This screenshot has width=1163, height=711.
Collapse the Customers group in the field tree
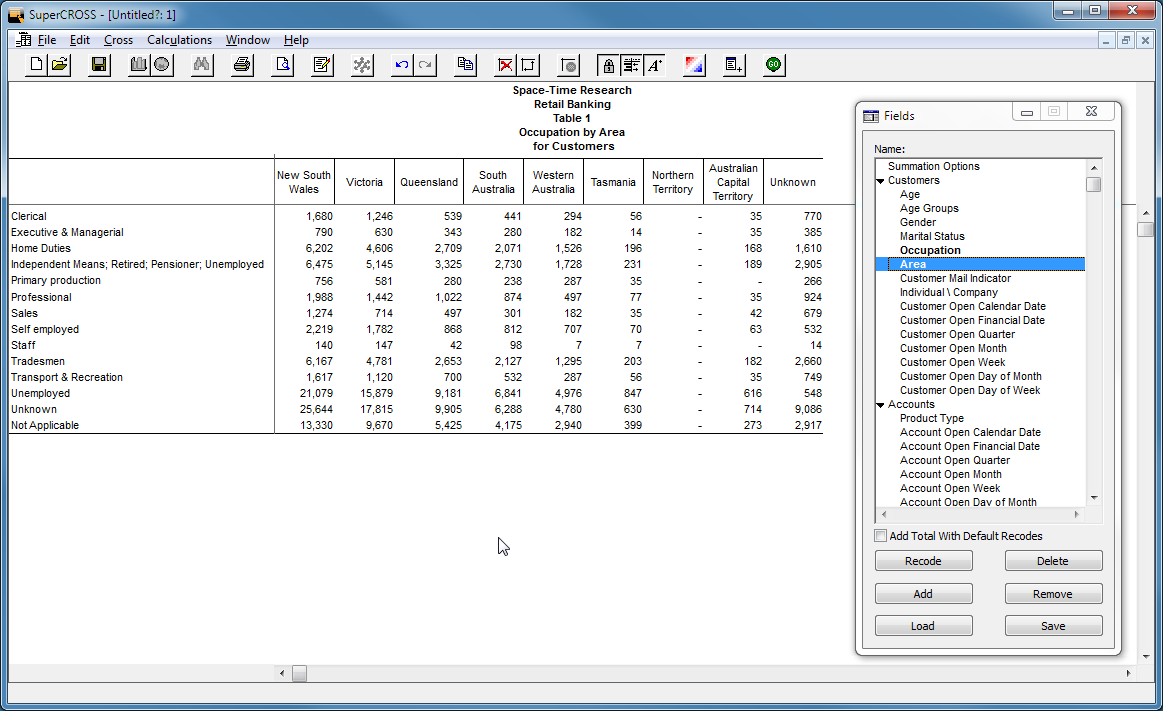(x=881, y=181)
